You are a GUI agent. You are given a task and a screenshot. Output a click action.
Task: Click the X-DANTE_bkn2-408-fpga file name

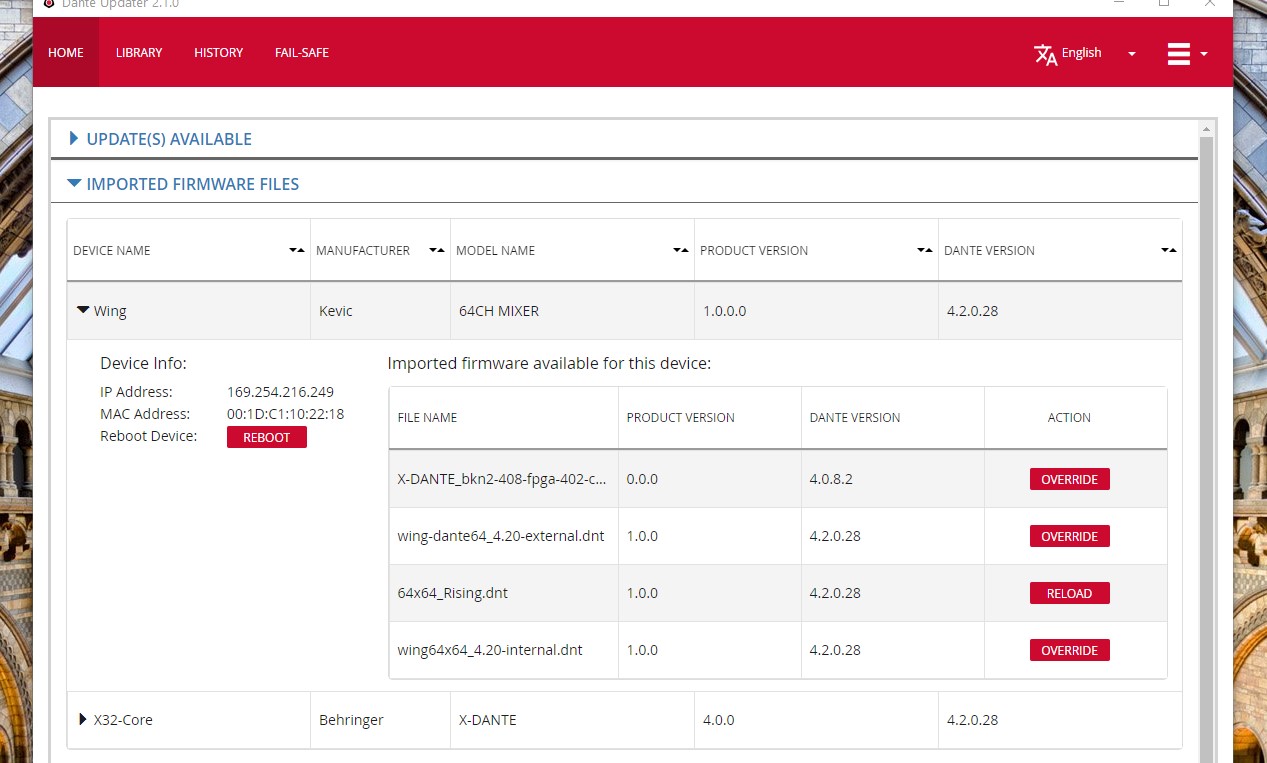[502, 479]
